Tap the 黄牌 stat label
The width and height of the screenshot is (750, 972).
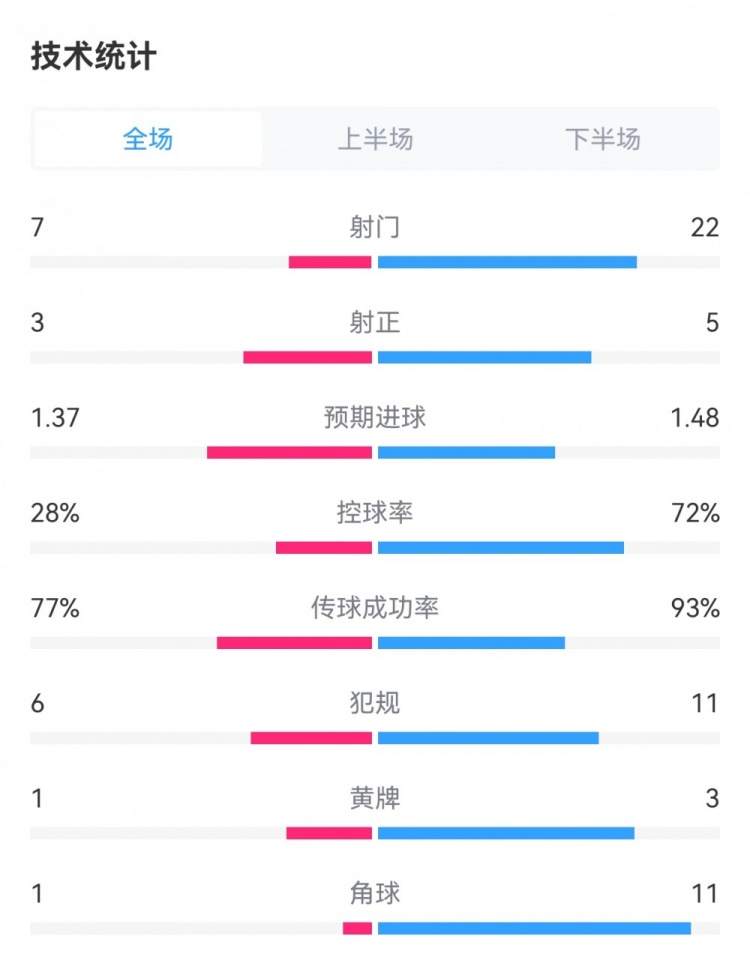375,798
